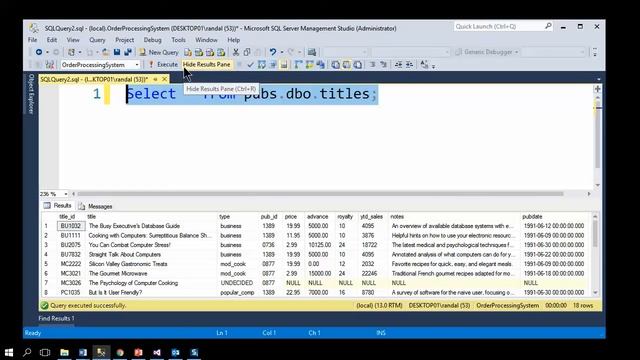
Task: Open the Query menu
Action: (x=97, y=40)
